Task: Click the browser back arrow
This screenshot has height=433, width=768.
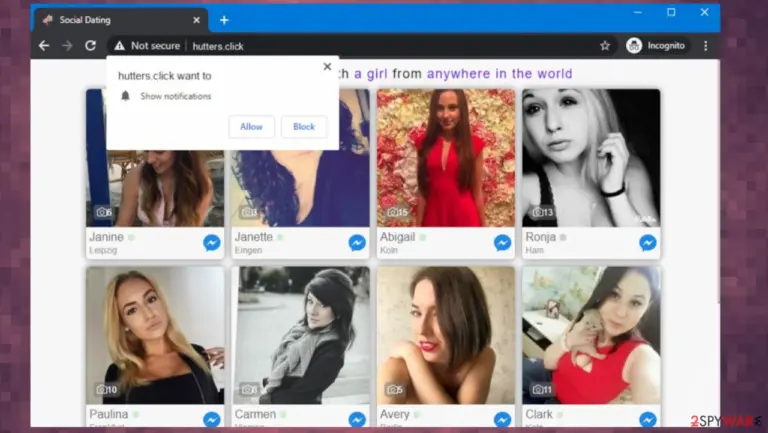Action: click(44, 46)
